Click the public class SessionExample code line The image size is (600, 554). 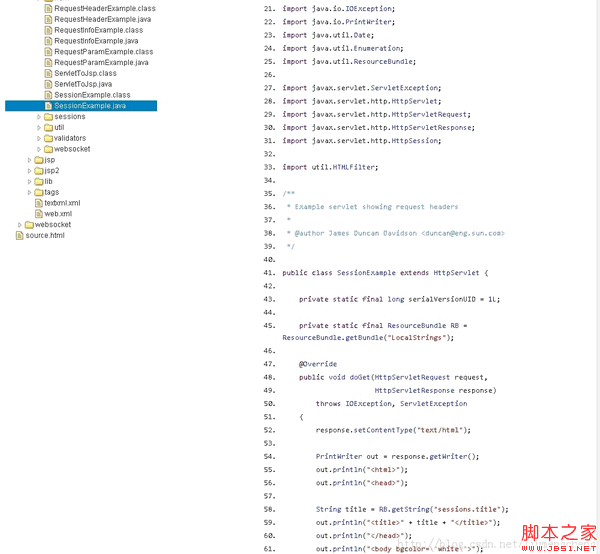pyautogui.click(x=385, y=272)
